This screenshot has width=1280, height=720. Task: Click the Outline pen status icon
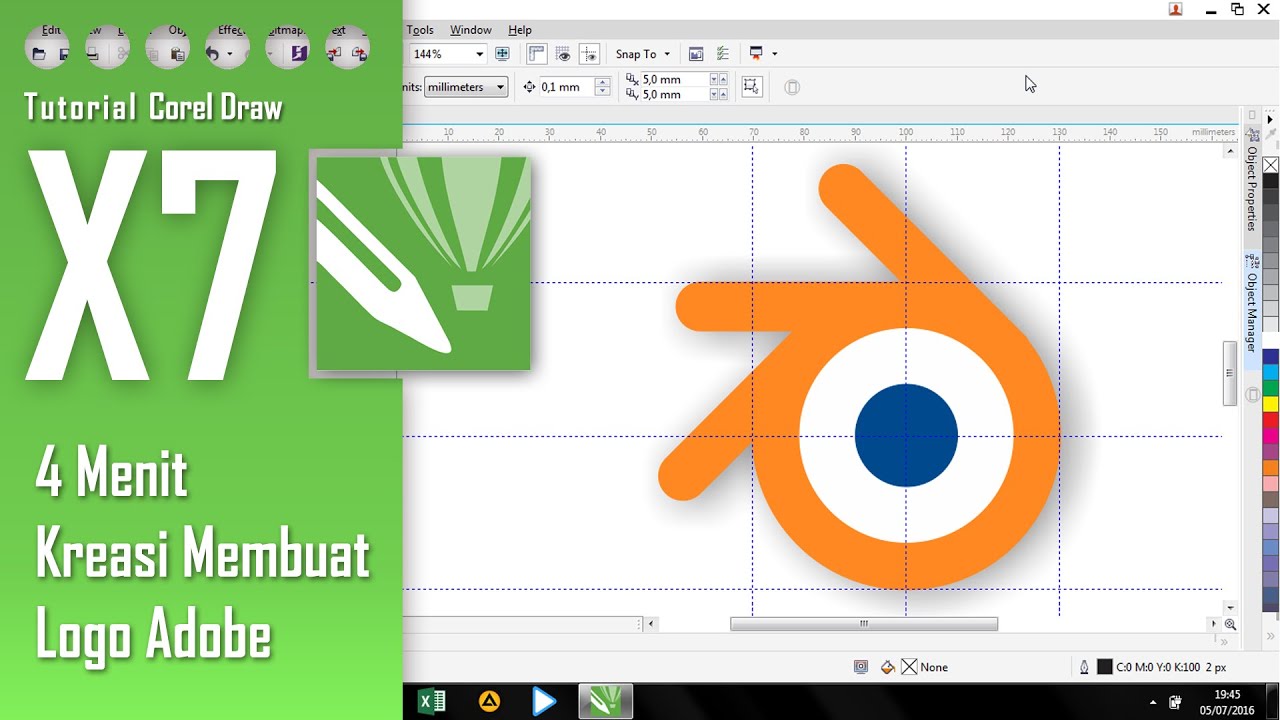click(x=1084, y=667)
